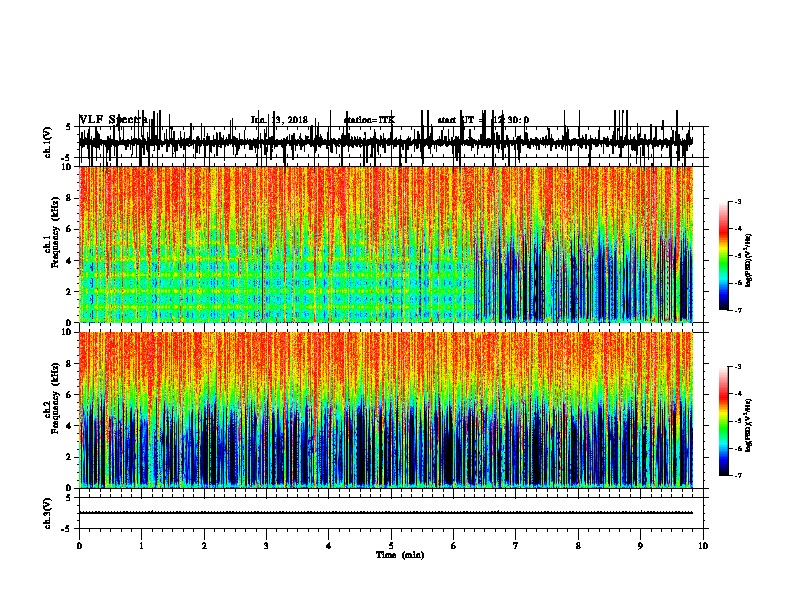Click the "-3" tick on ch.2 colorbar
Image resolution: width=792 pixels, height=612 pixels.
[738, 367]
